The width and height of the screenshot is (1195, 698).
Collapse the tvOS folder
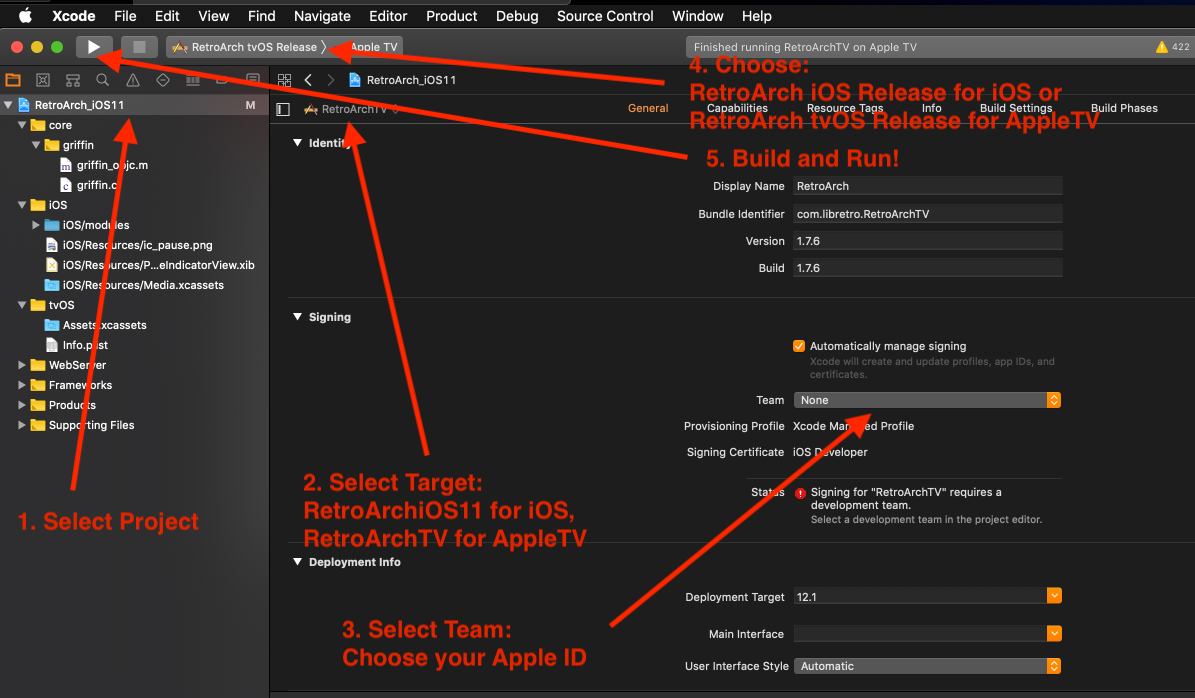22,305
